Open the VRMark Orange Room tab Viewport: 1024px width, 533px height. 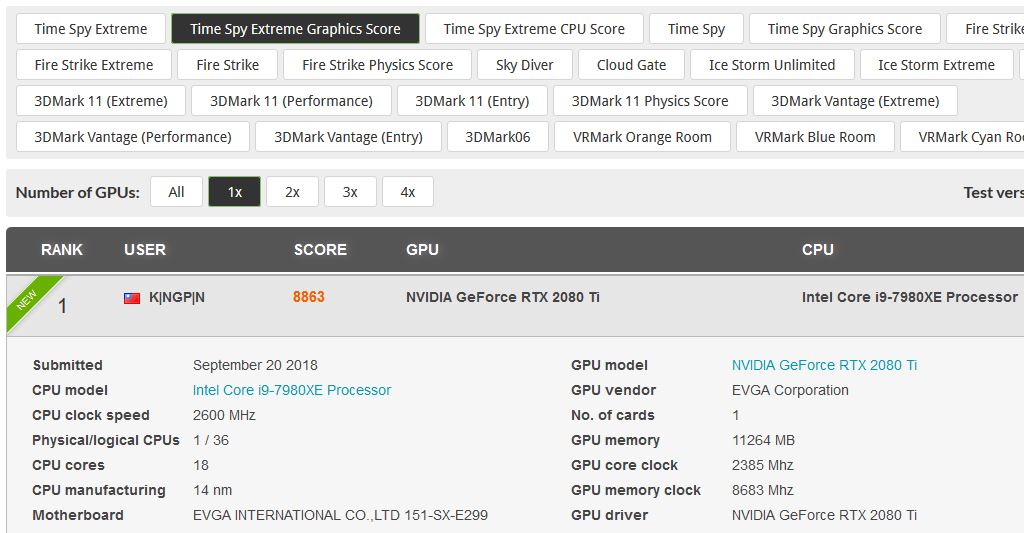pyautogui.click(x=642, y=137)
